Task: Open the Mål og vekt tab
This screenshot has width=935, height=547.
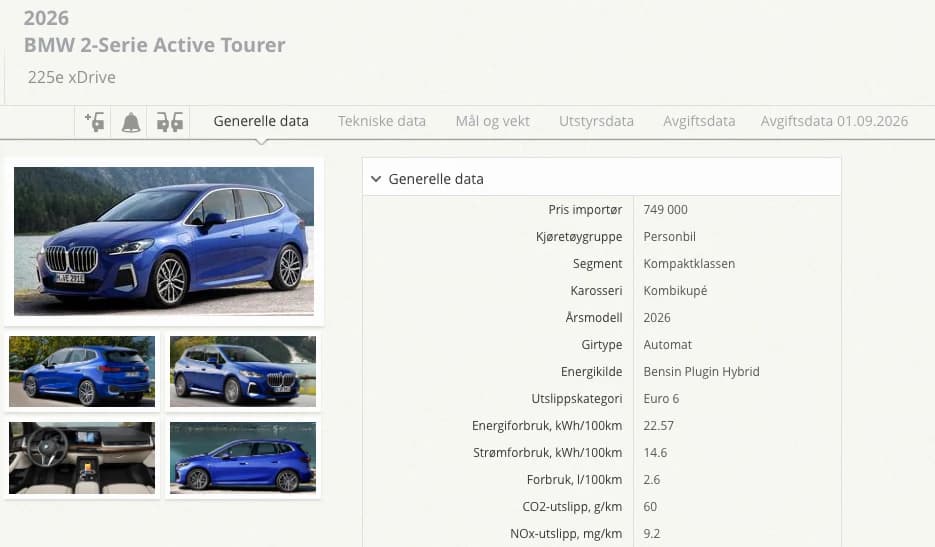Action: point(493,121)
